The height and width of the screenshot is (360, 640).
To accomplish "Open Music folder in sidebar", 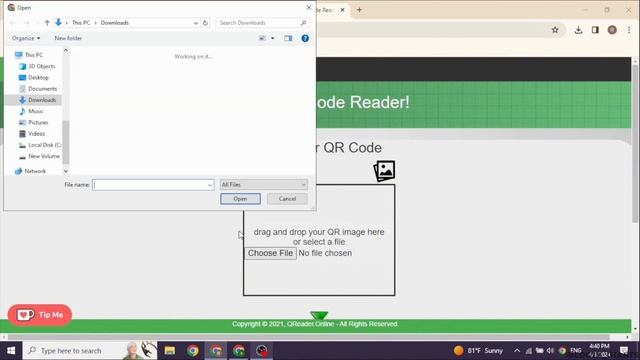I will click(x=35, y=111).
